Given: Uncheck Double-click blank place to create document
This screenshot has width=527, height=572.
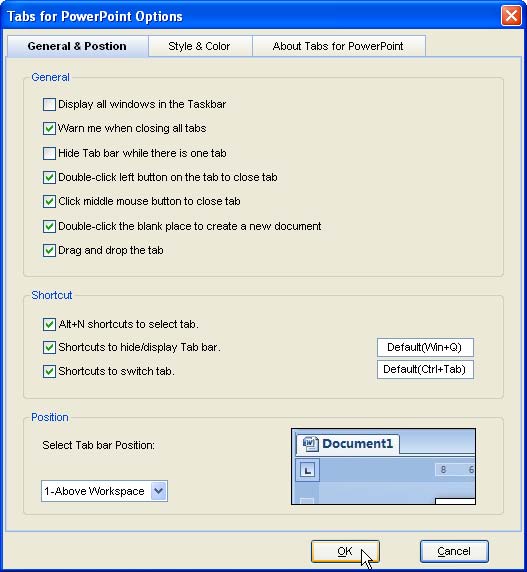Looking at the screenshot, I should [x=49, y=226].
